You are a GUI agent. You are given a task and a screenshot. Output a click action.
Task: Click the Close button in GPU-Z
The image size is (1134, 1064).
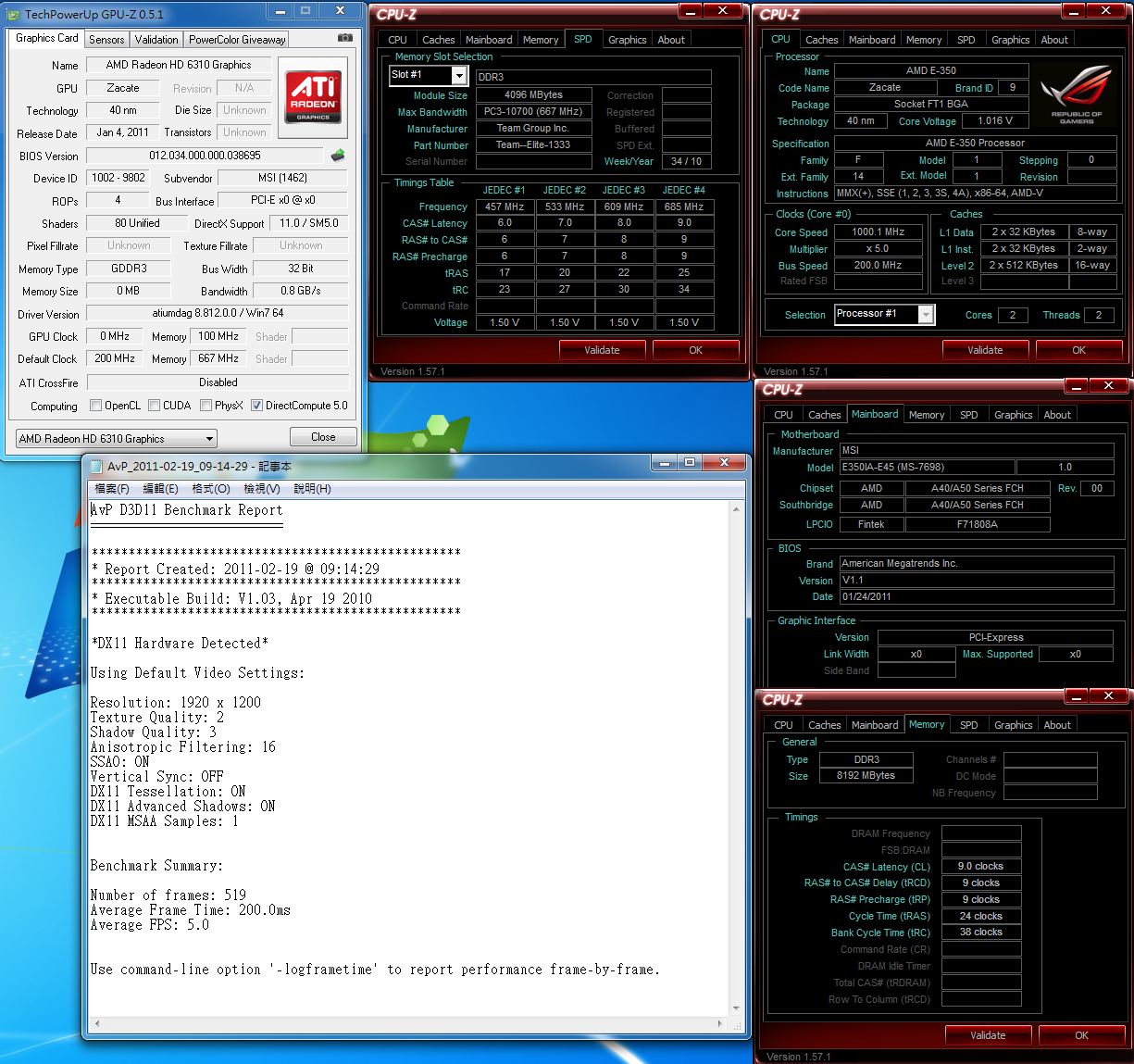(x=323, y=437)
